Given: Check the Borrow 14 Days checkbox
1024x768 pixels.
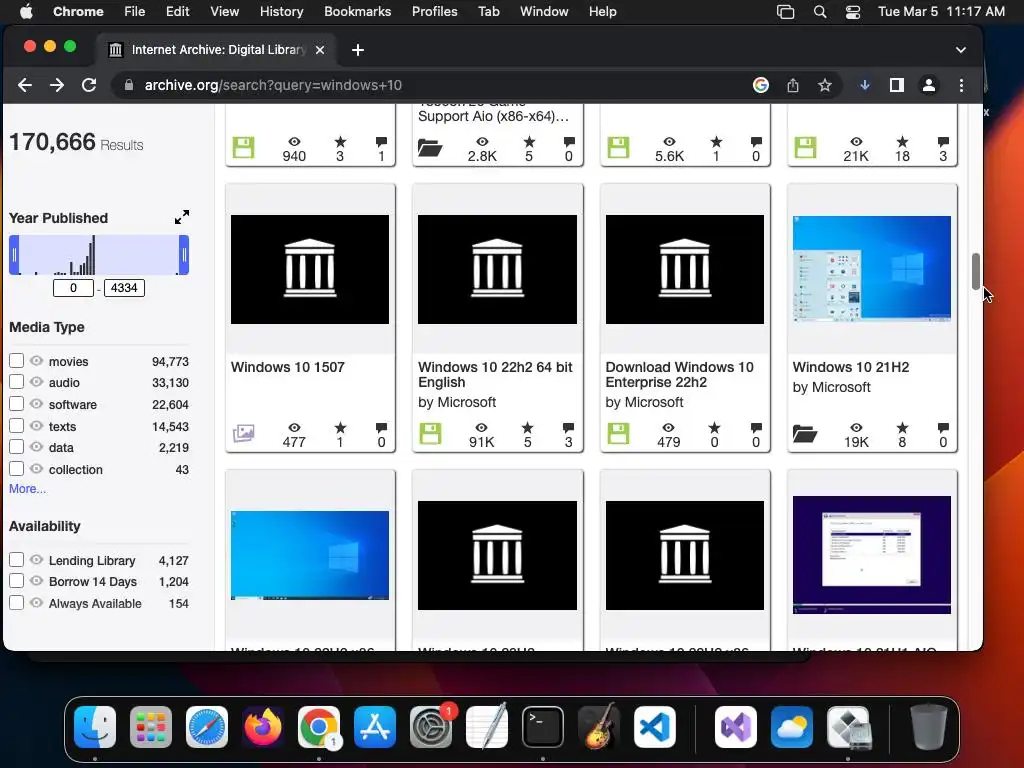Looking at the screenshot, I should click(x=16, y=581).
